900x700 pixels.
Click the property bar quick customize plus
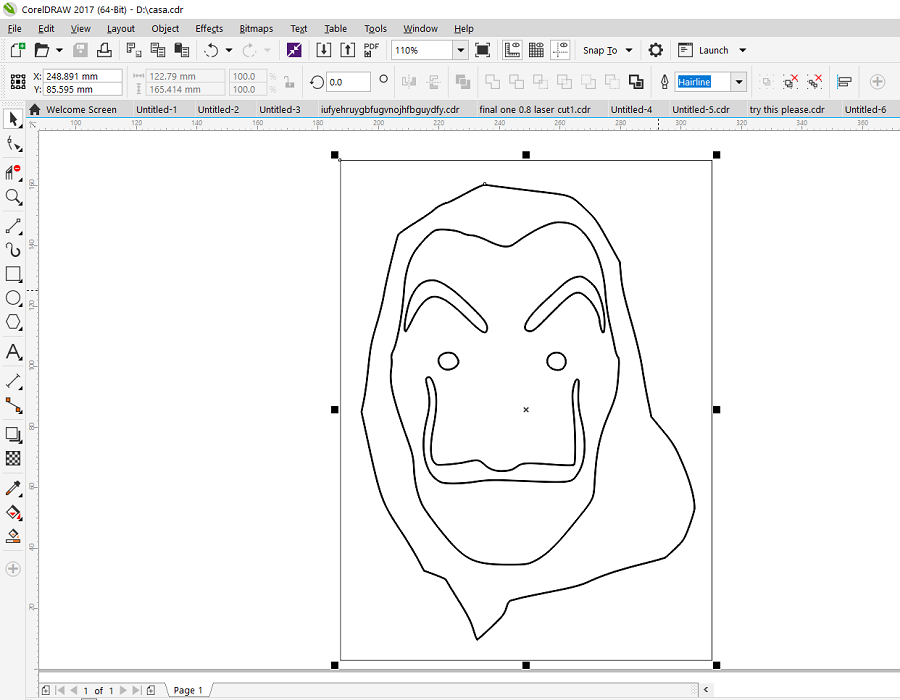pyautogui.click(x=877, y=82)
